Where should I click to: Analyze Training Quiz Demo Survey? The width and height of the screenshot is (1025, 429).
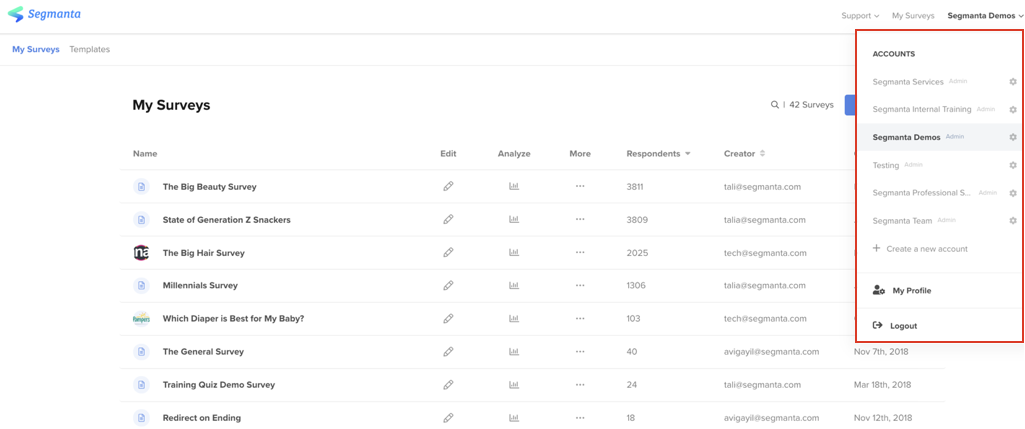[x=514, y=385]
